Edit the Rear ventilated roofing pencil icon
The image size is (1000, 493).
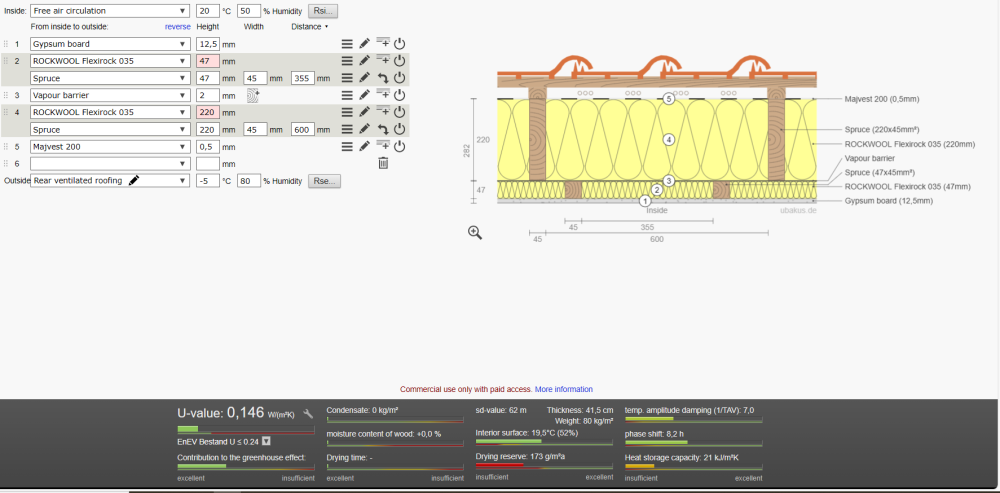tap(134, 180)
